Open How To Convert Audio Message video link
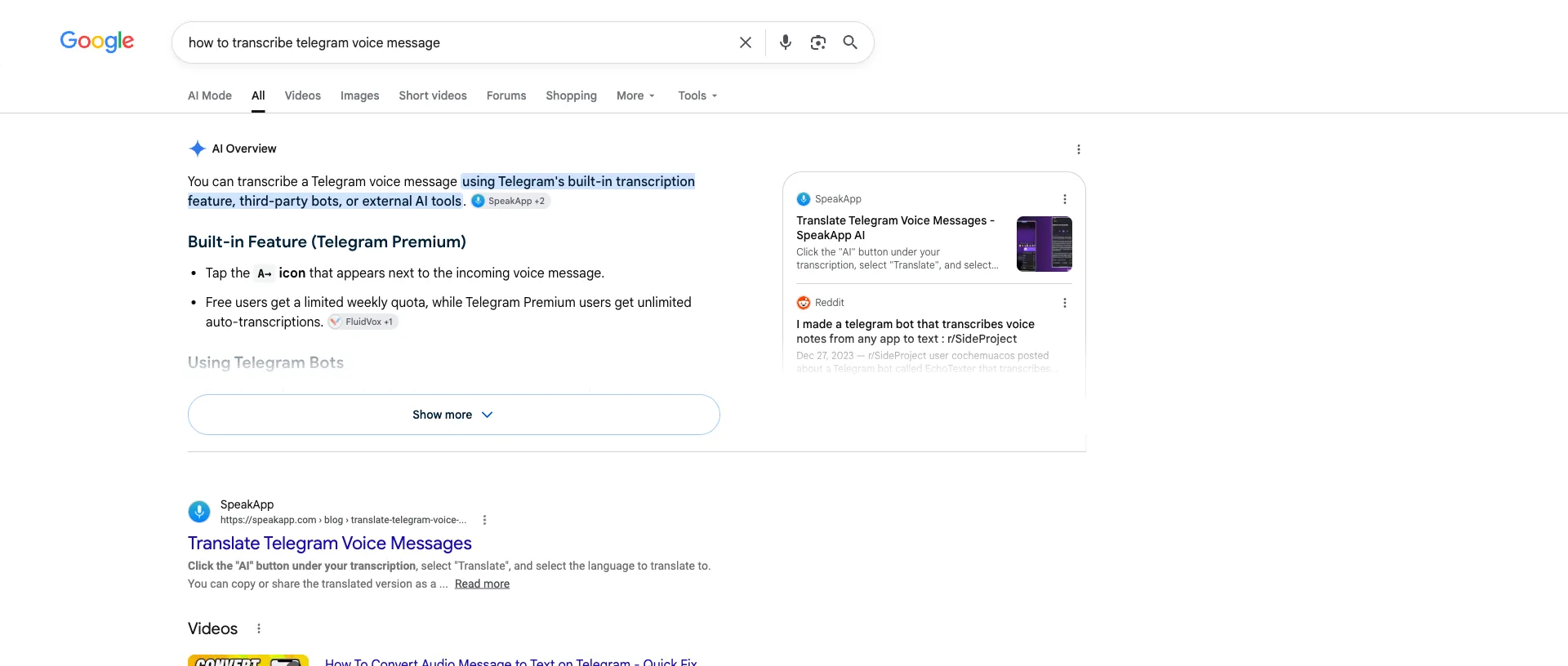 (511, 661)
